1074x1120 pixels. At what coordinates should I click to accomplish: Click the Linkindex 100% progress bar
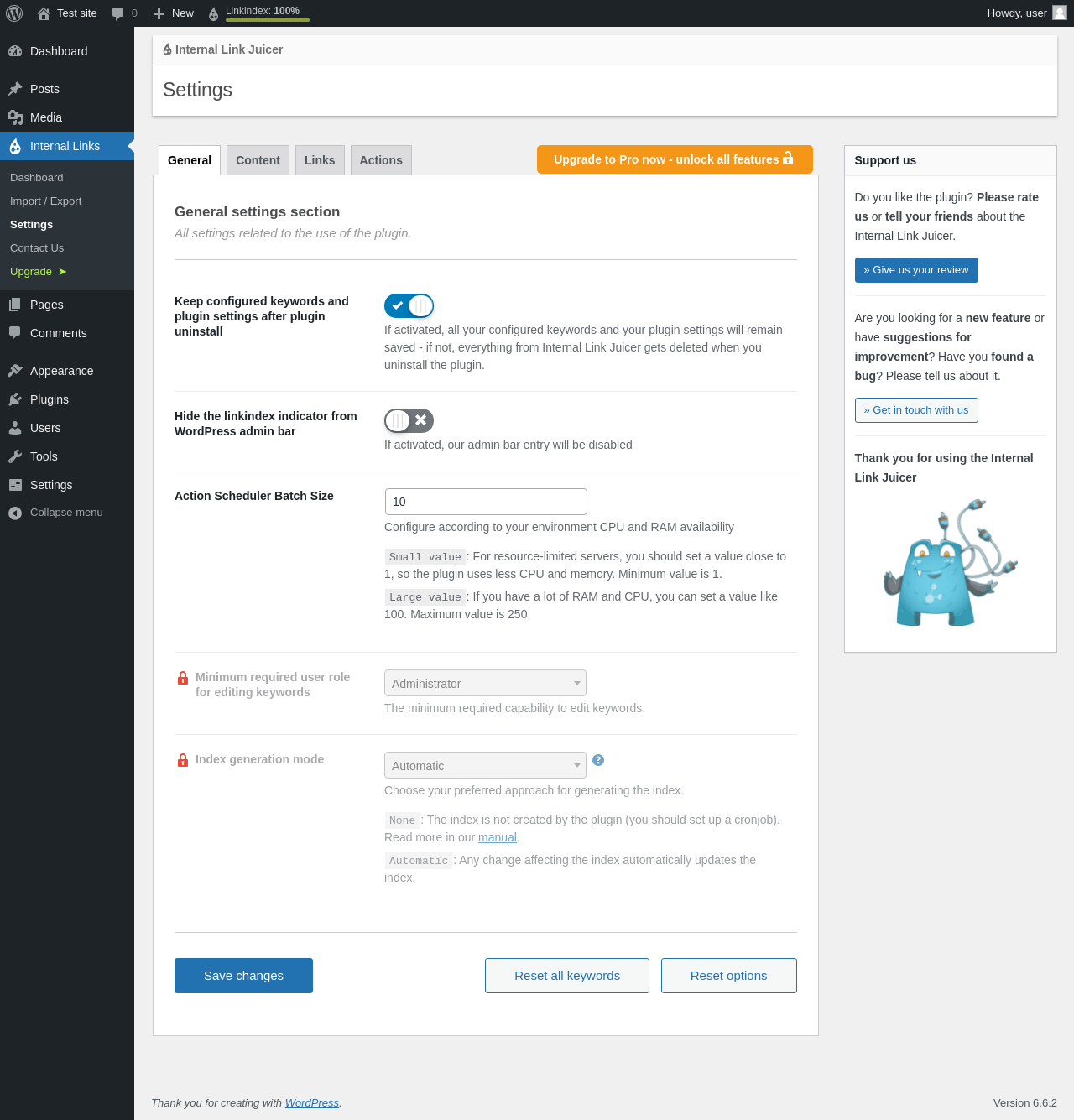coord(268,19)
